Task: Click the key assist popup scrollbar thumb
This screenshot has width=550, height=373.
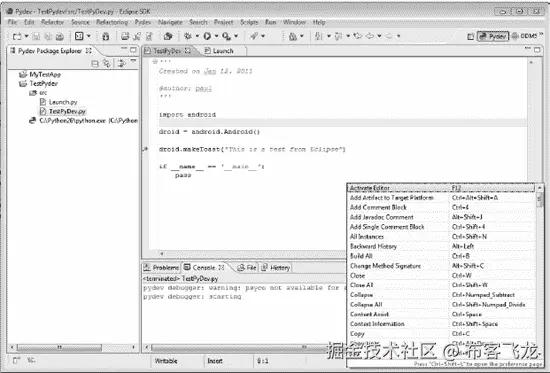Action: (x=539, y=200)
